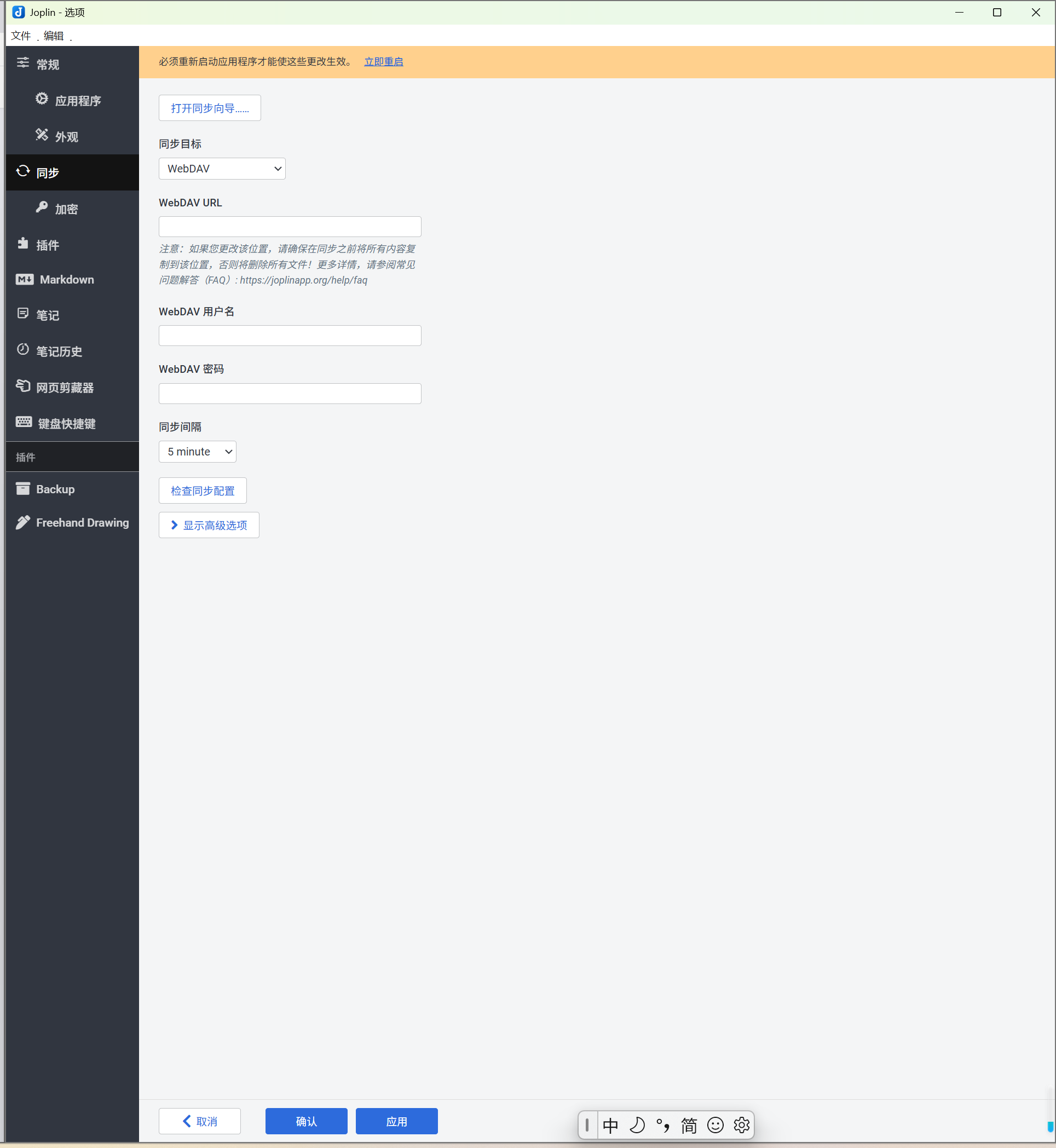The image size is (1056, 1148).
Task: Click the IME 简 simplified Chinese icon
Action: (689, 1125)
